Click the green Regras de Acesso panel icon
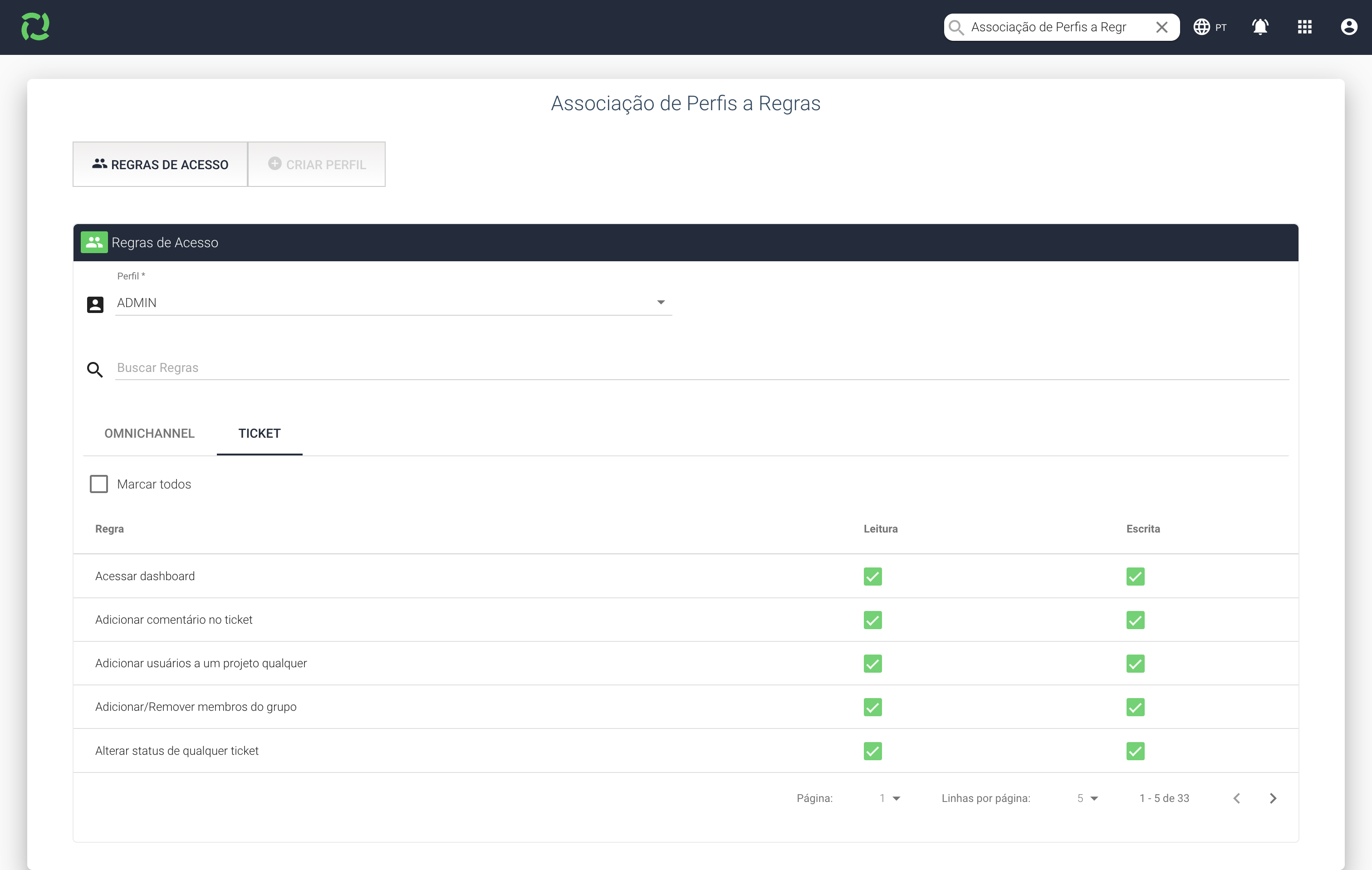 [94, 242]
